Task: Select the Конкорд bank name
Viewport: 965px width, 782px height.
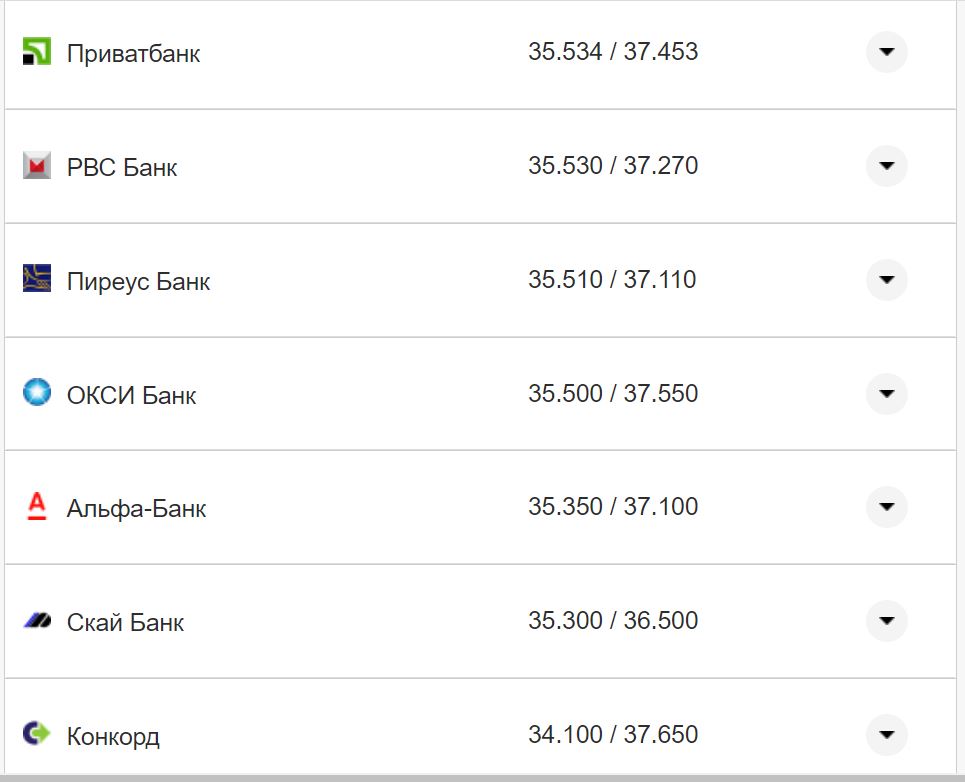Action: [113, 737]
